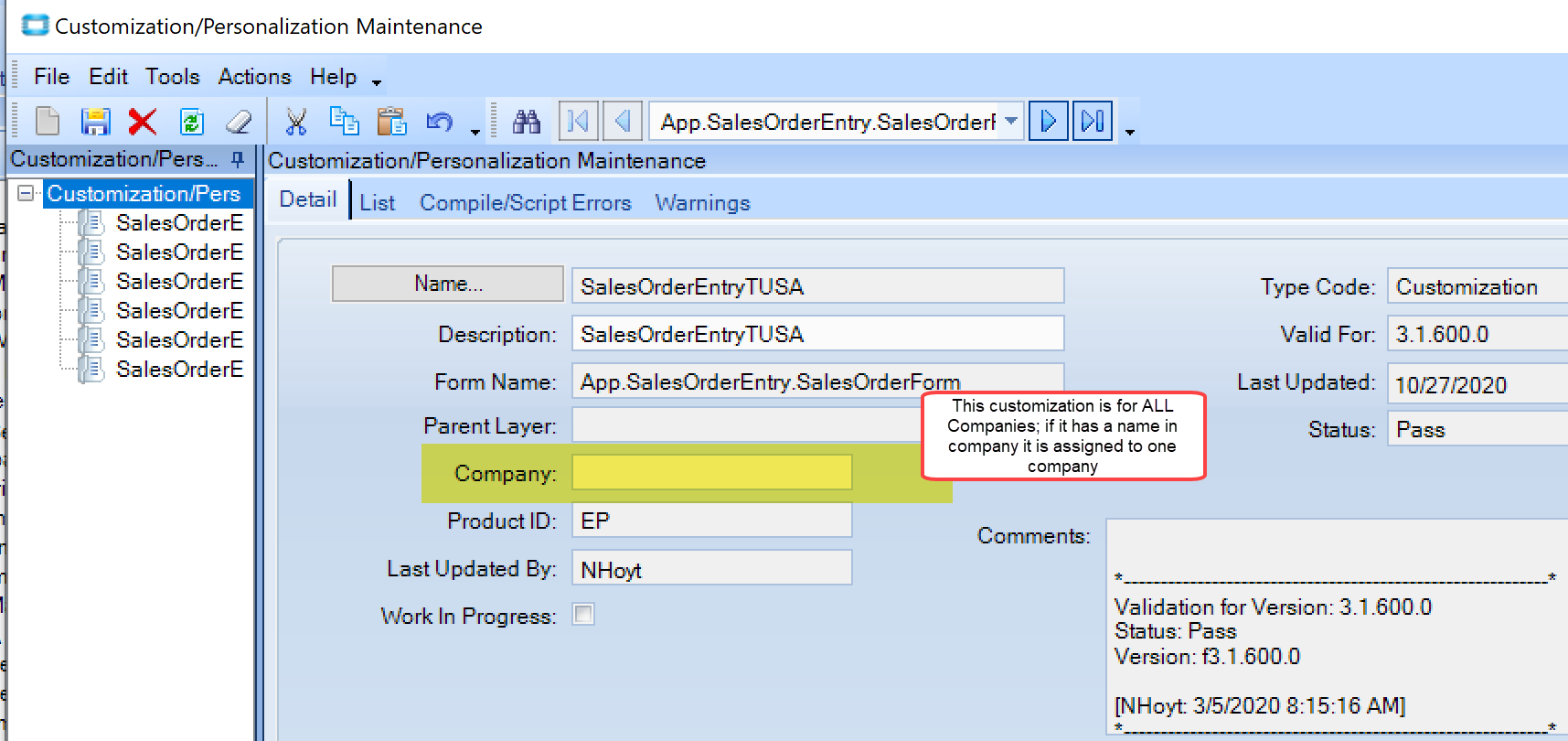
Task: Expand the navigation toolbar overflow arrow
Action: click(x=1130, y=132)
